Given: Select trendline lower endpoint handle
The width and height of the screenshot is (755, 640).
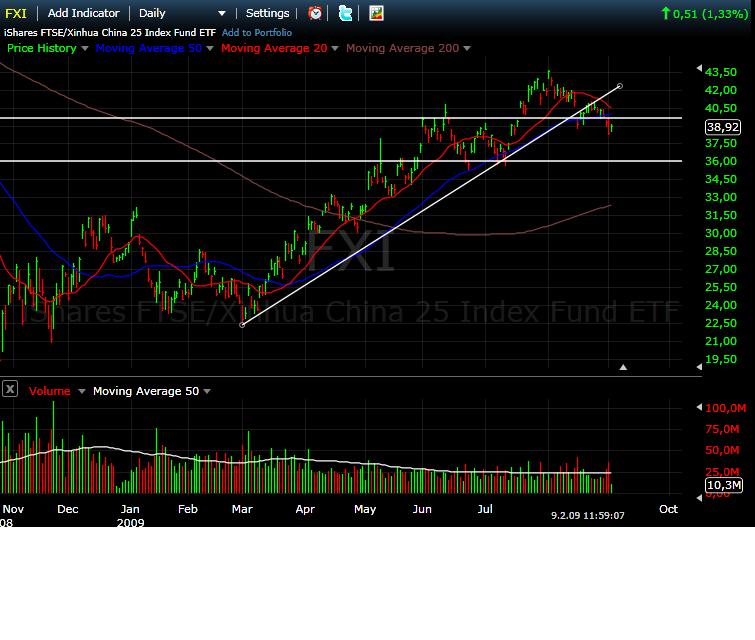Looking at the screenshot, I should click(x=242, y=325).
